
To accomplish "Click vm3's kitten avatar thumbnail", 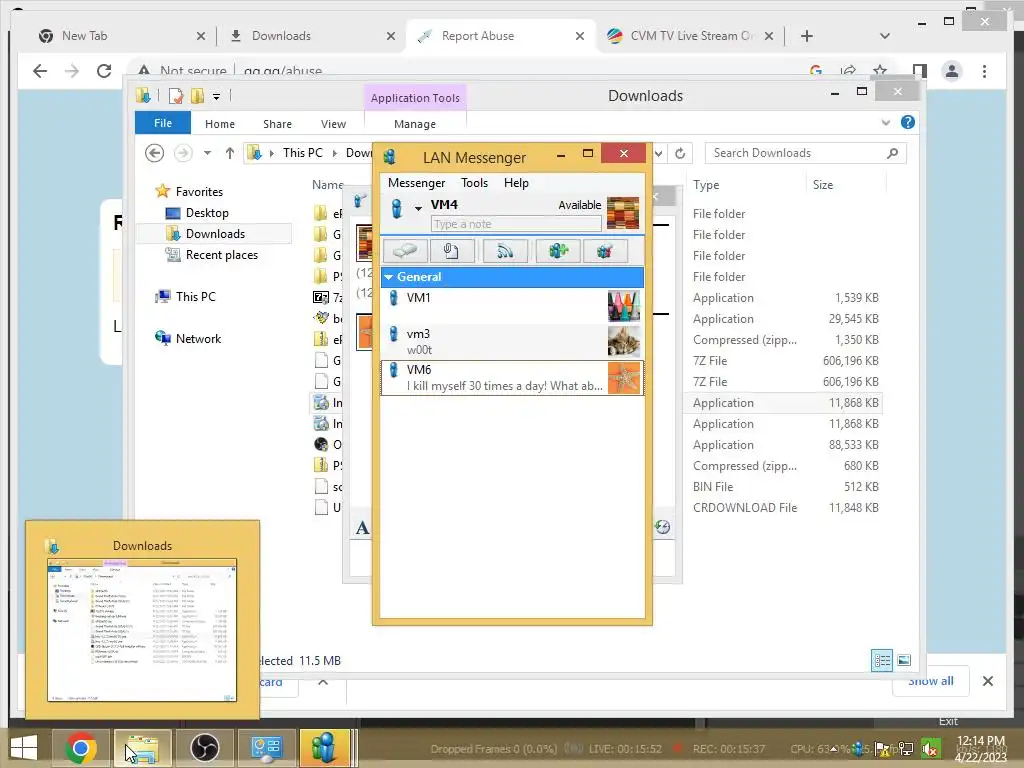I will click(624, 342).
